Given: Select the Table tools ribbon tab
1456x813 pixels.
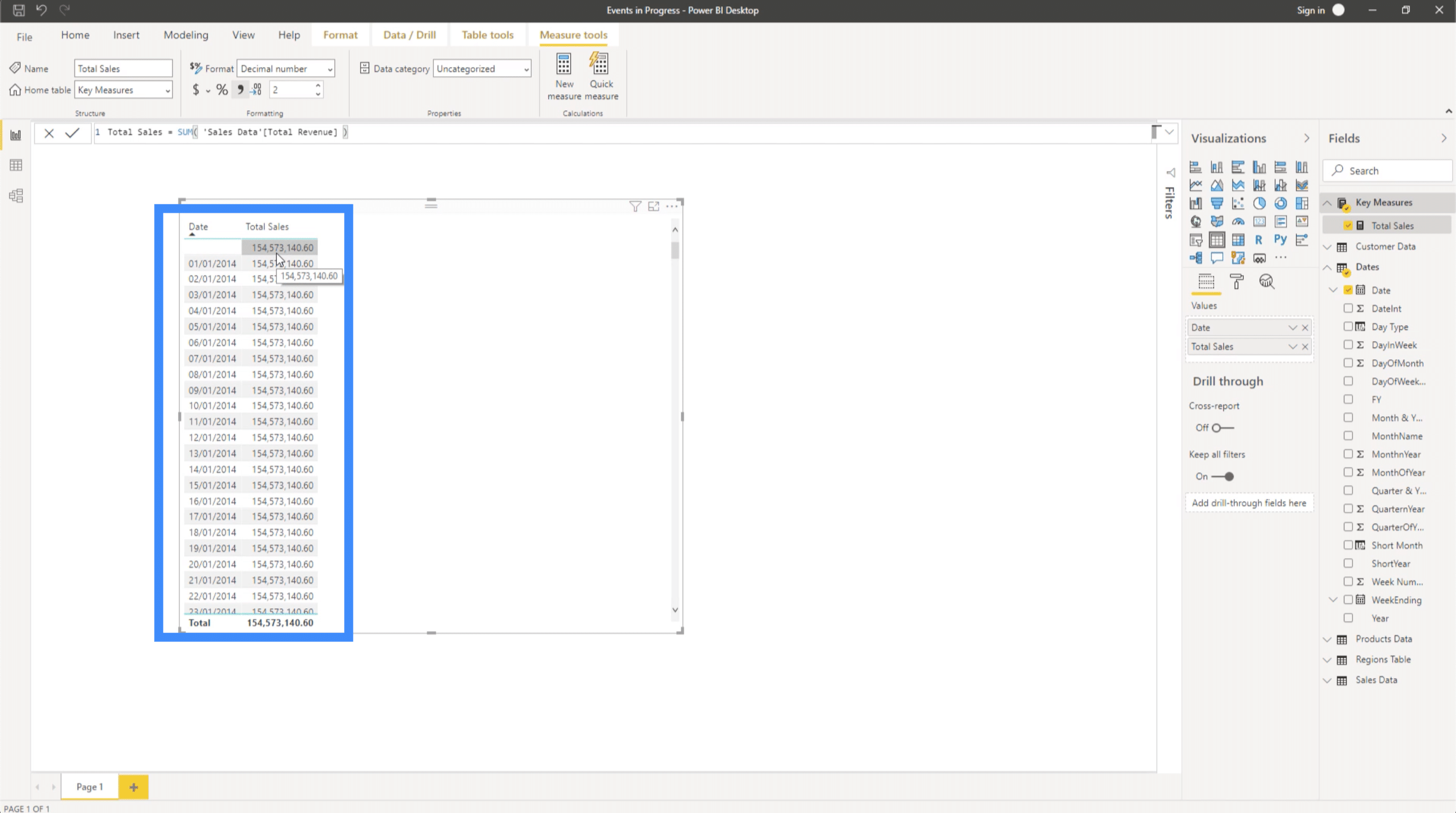Looking at the screenshot, I should pos(487,35).
